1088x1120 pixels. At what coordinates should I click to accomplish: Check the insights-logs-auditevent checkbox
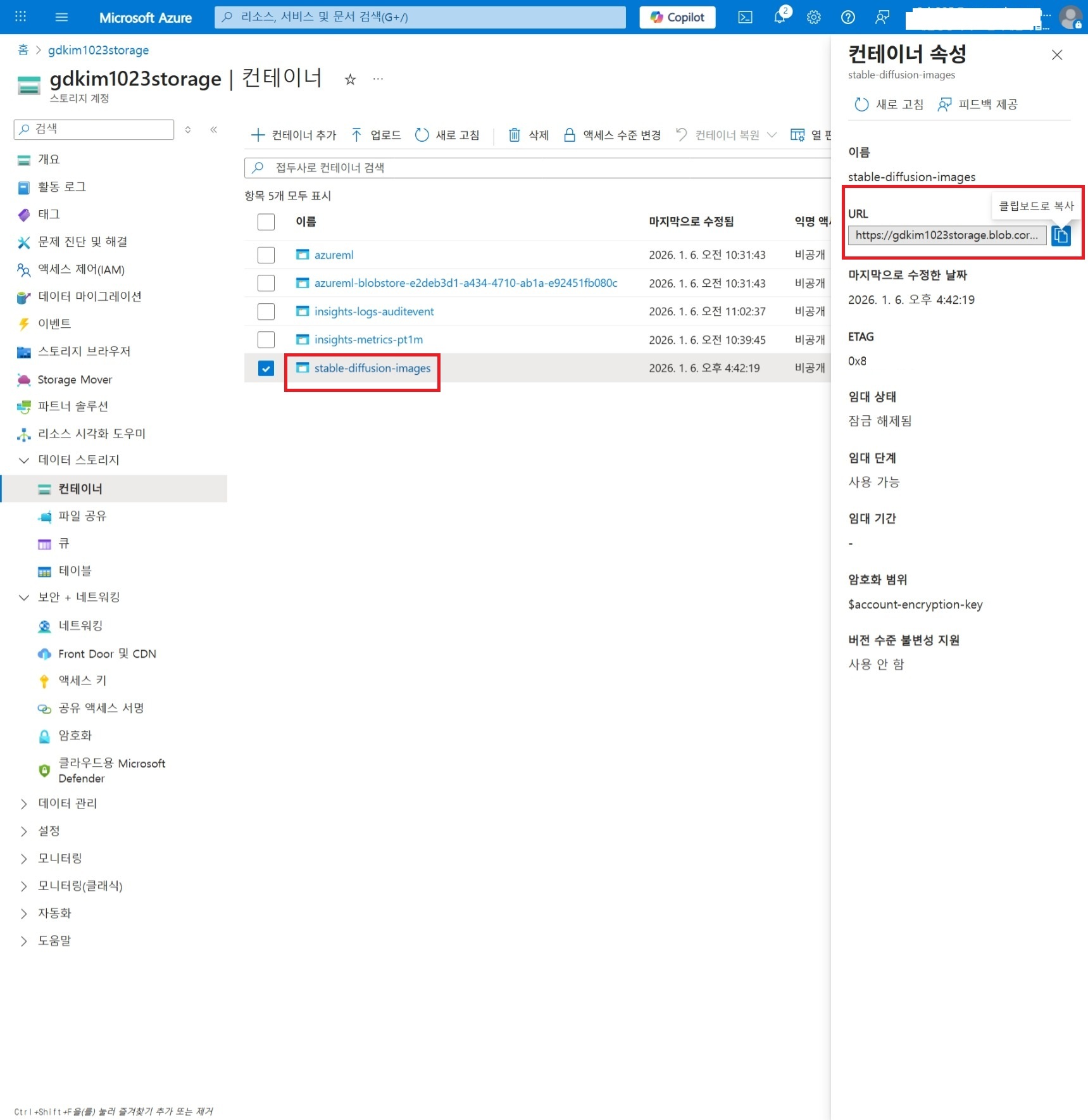(266, 311)
